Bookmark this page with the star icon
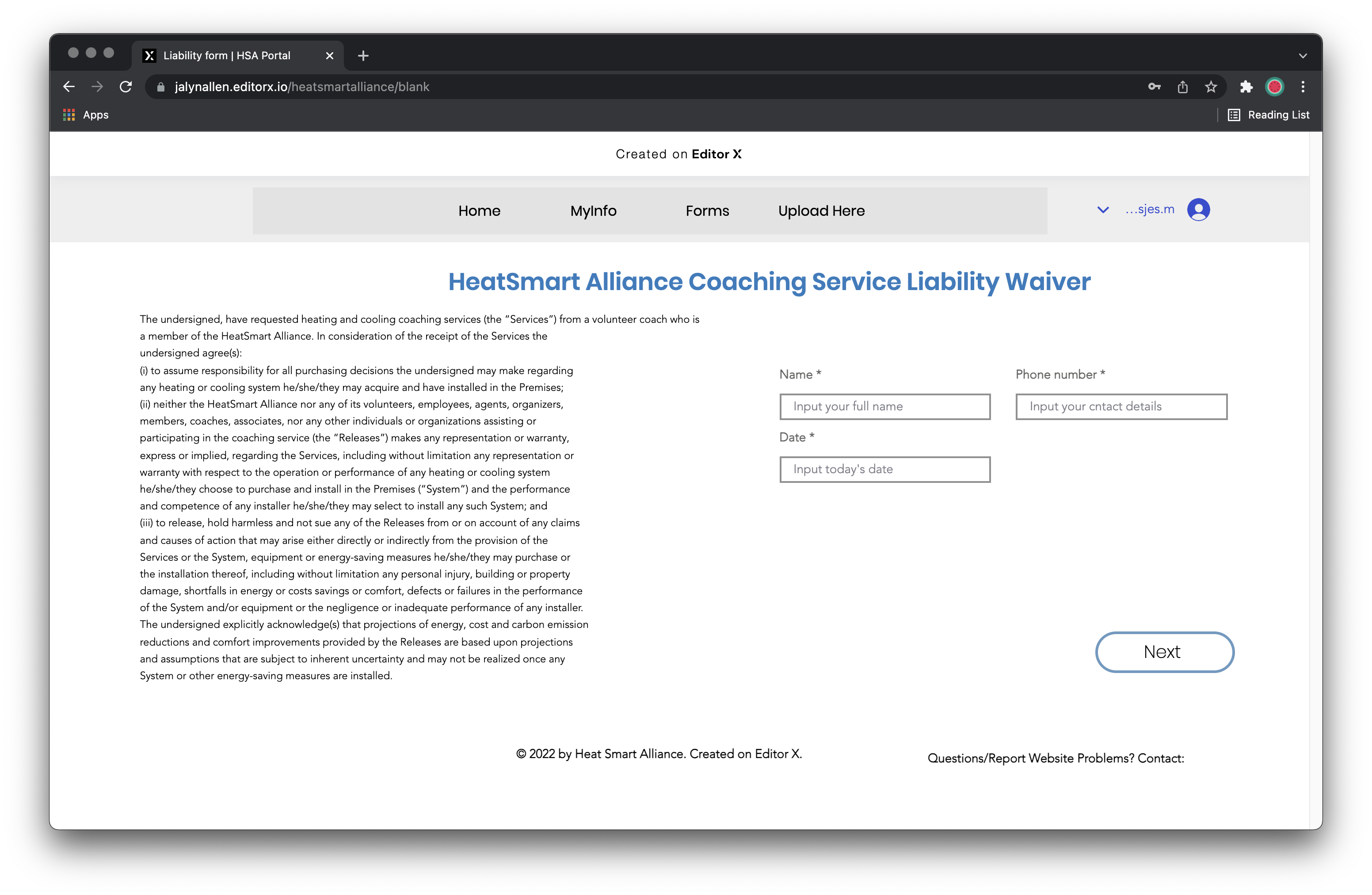The width and height of the screenshot is (1372, 895). point(1211,87)
